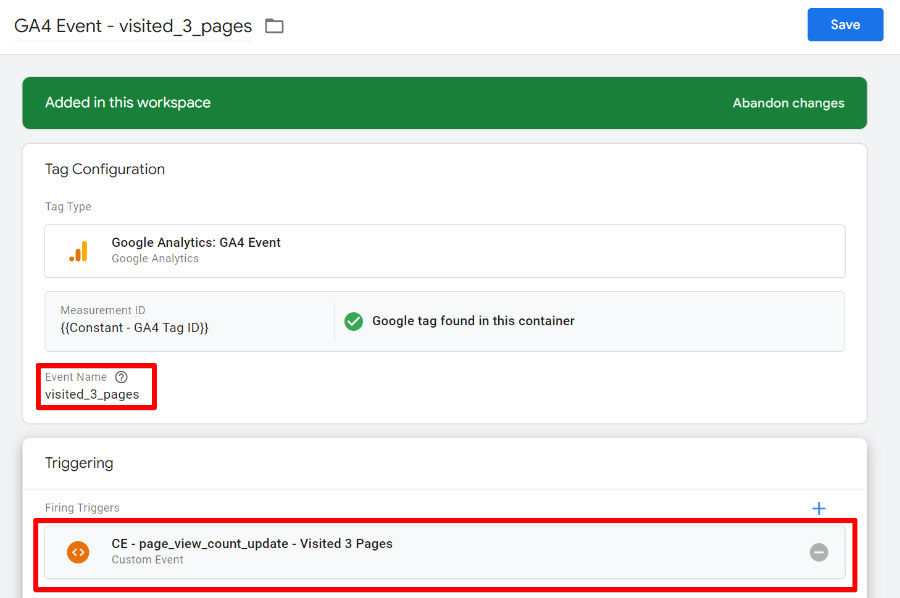900x598 pixels.
Task: Click the orange Custom Event trigger icon
Action: coord(78,552)
